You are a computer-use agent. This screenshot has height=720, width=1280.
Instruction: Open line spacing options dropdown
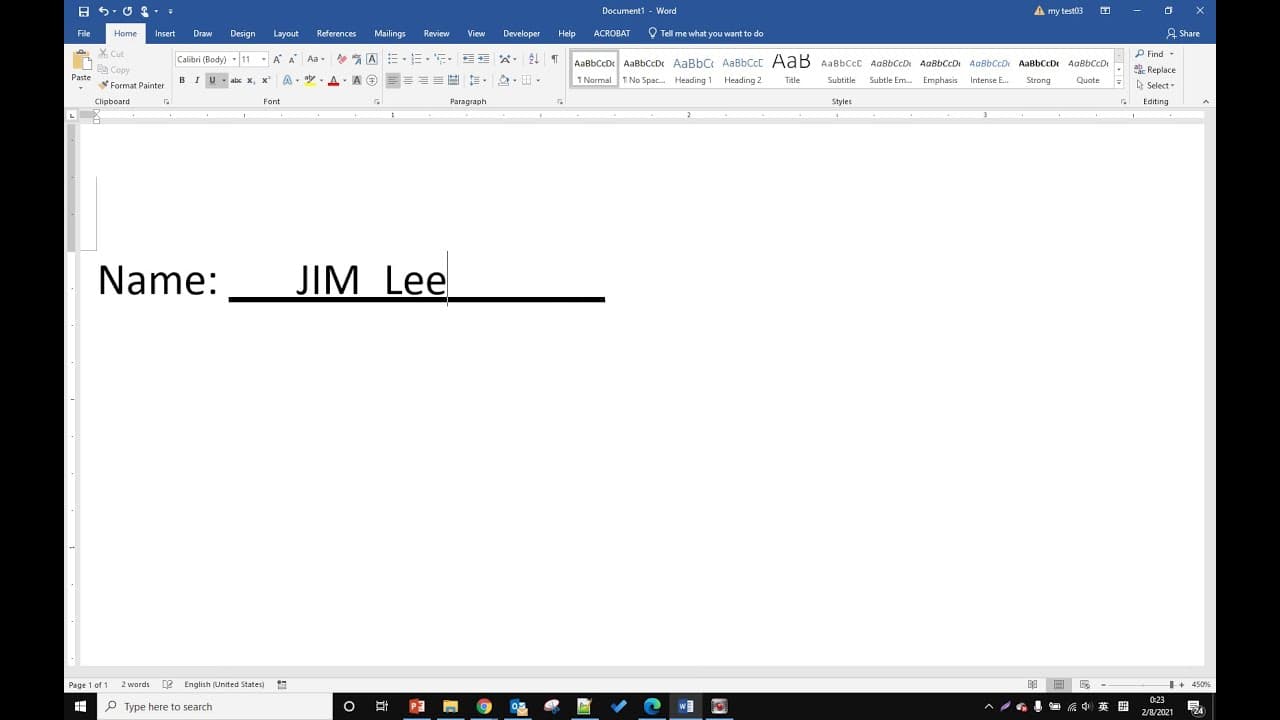point(477,80)
